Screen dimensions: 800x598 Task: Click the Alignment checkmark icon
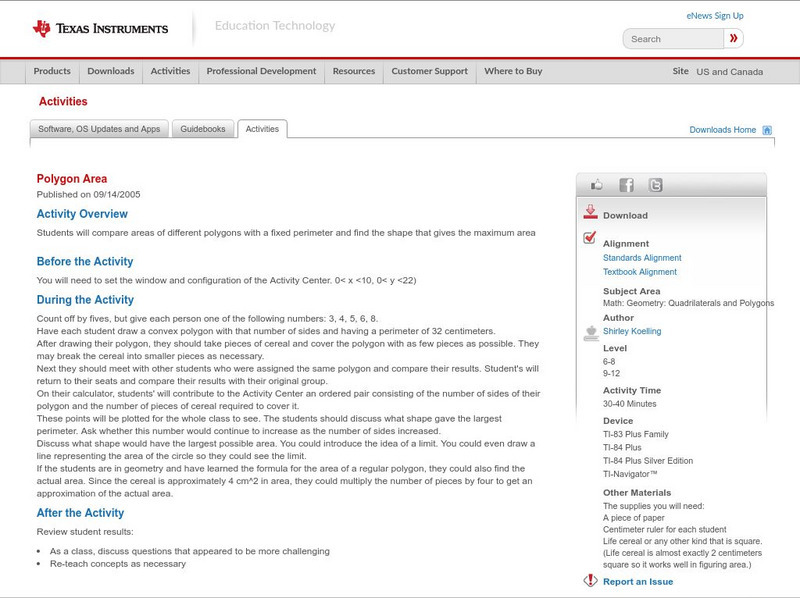590,238
